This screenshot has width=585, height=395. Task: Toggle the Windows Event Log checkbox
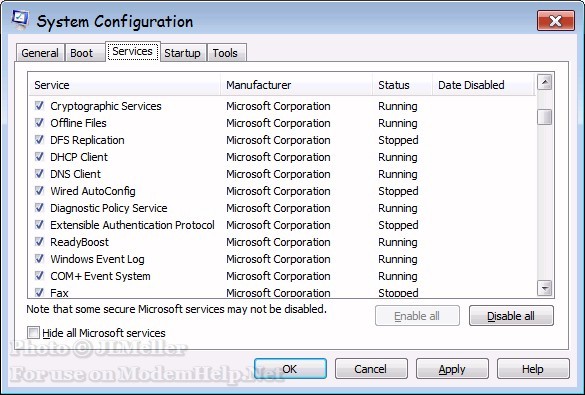point(39,259)
